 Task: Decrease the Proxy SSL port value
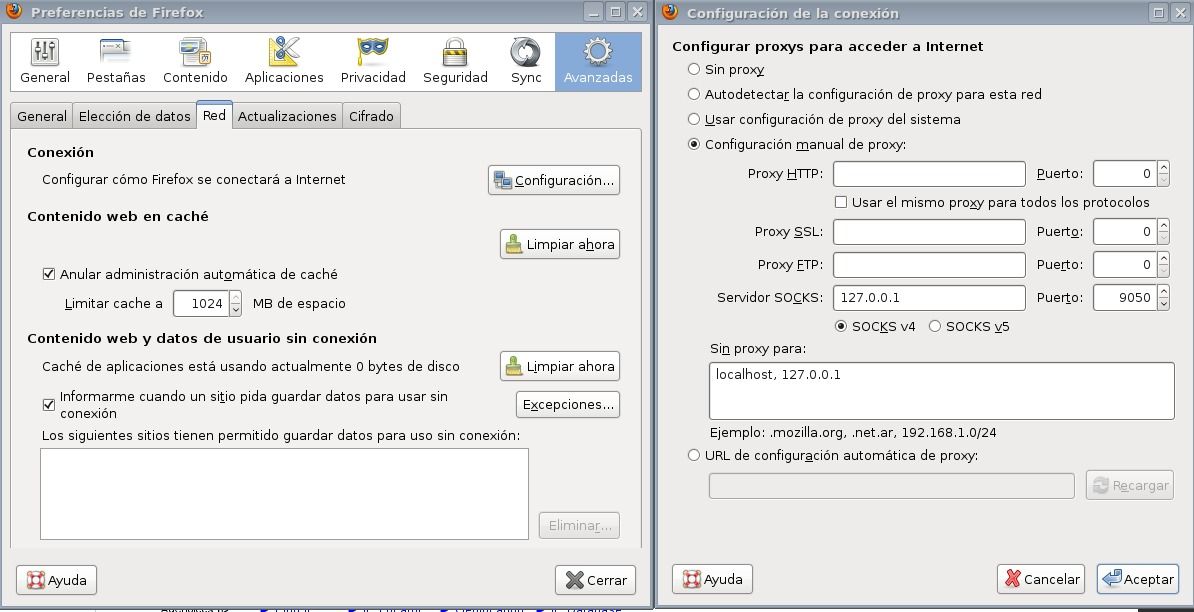point(1163,238)
